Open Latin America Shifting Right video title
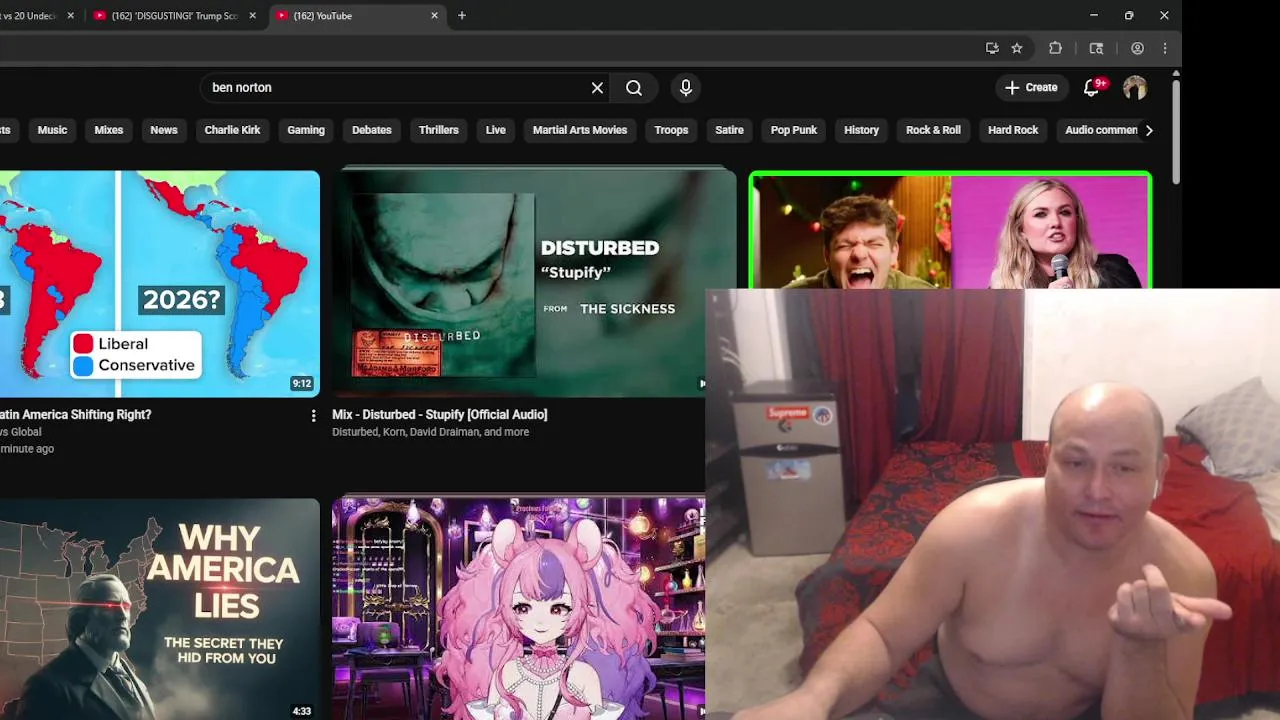The height and width of the screenshot is (720, 1280). (x=76, y=414)
